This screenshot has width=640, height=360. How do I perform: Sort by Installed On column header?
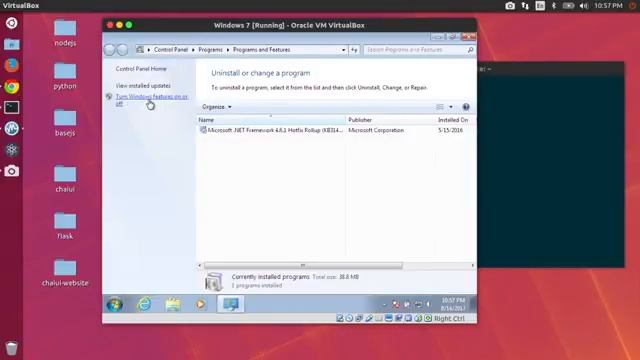(x=455, y=120)
